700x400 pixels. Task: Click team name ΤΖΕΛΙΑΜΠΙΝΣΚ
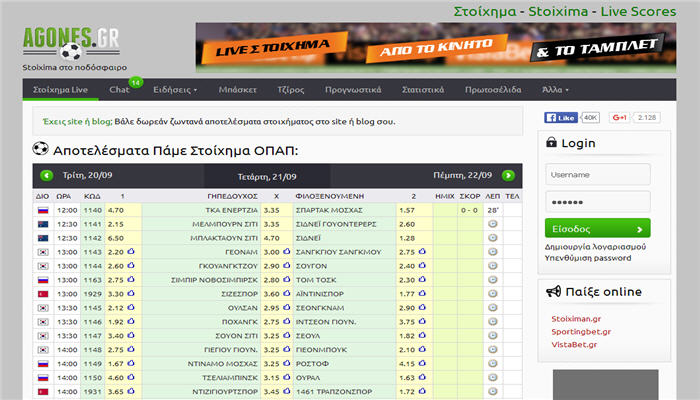(x=230, y=378)
